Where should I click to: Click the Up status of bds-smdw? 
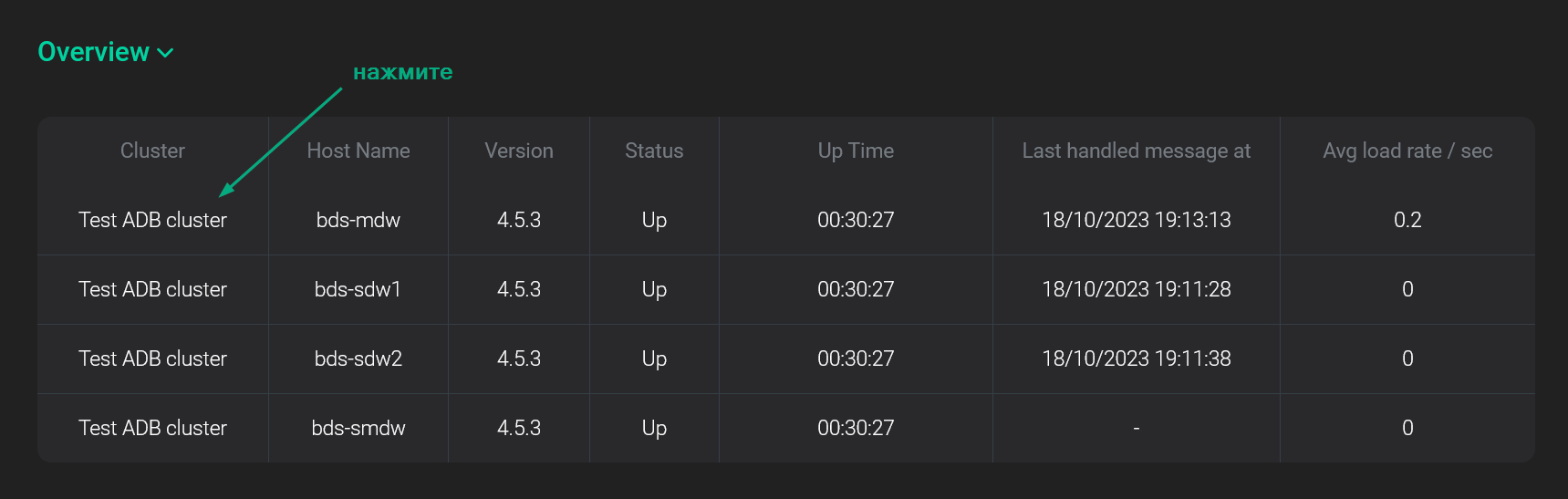click(x=654, y=428)
